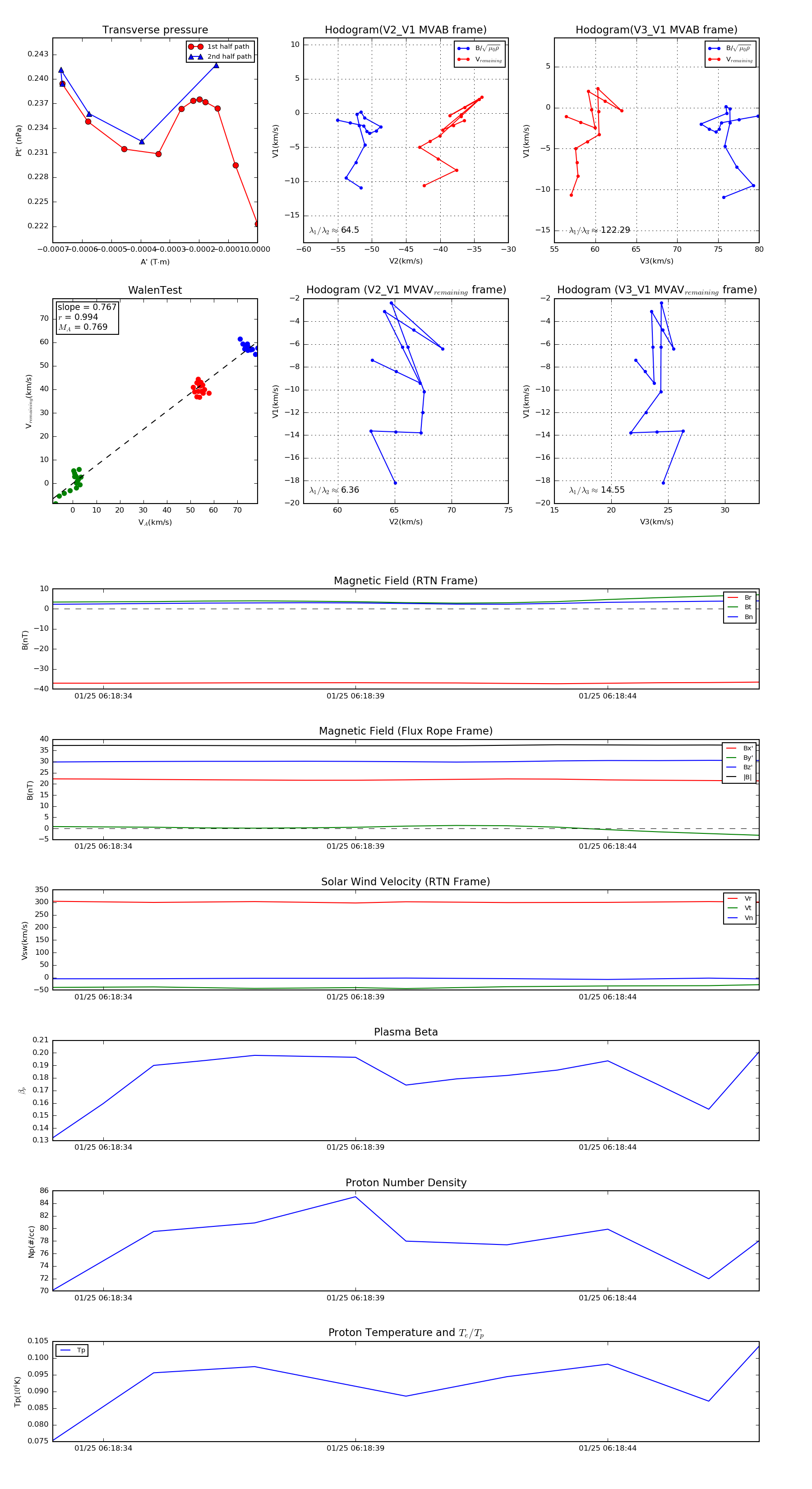Click 'r = 0.994' annotation in WalenTest
Image resolution: width=812 pixels, height=1489 pixels.
tap(78, 317)
